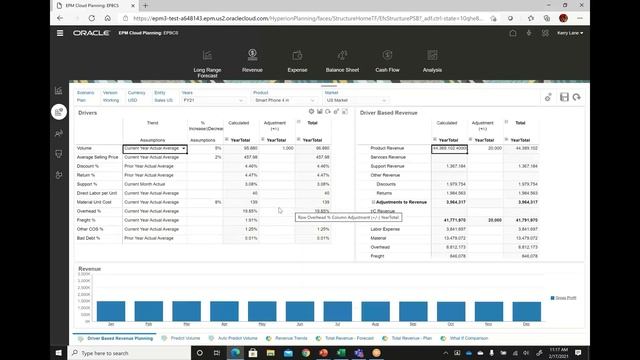This screenshot has width=640, height=360.
Task: Open the Volume trend dropdown arrow
Action: click(x=184, y=149)
